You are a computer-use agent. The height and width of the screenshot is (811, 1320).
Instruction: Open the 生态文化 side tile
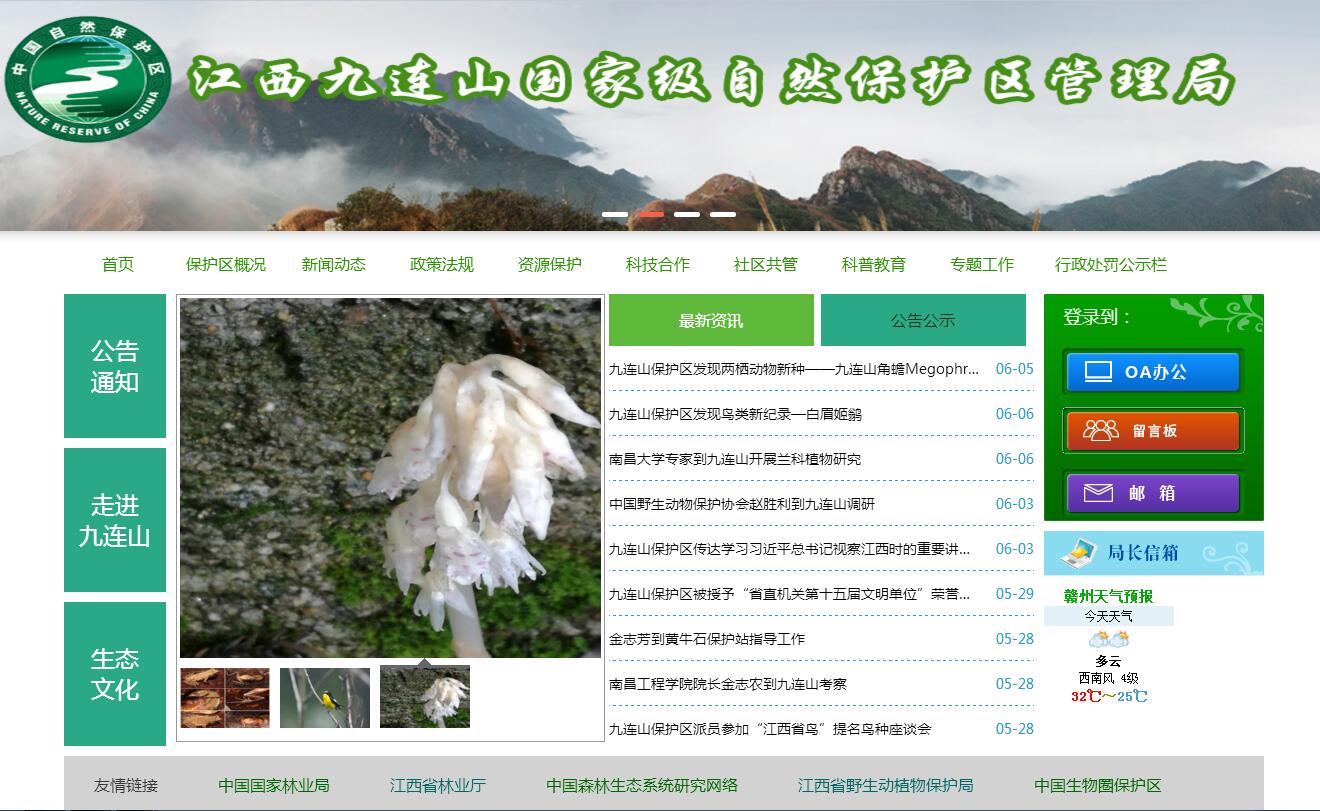tap(115, 674)
